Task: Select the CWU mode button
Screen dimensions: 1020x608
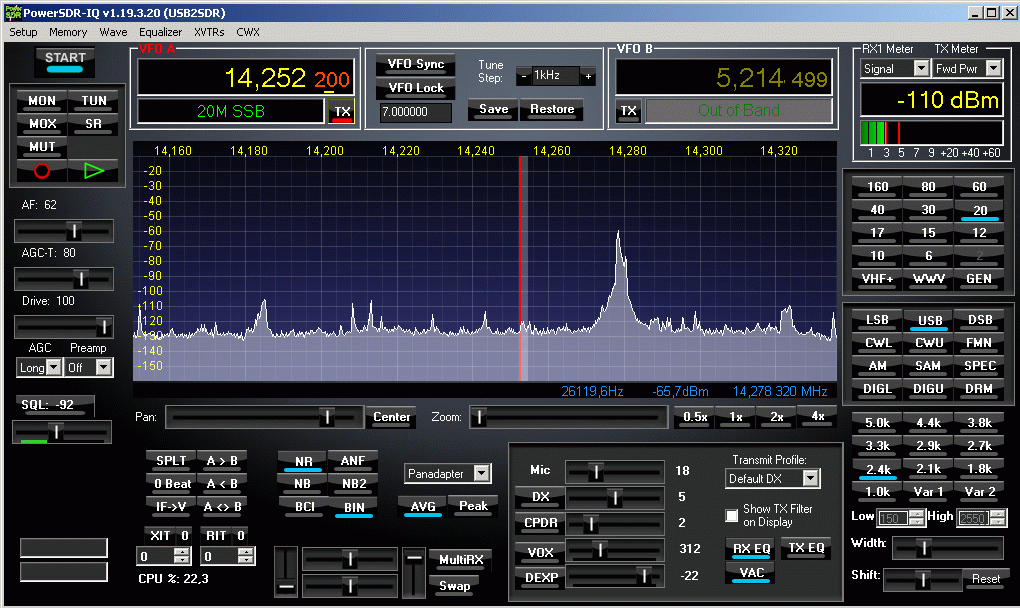Action: (x=929, y=343)
